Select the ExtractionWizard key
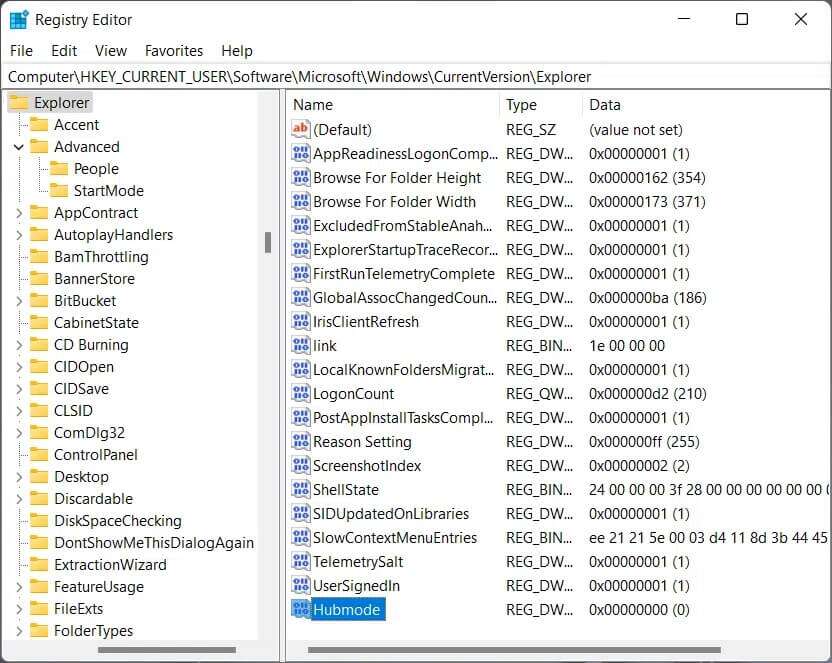Viewport: 832px width, 663px height. pos(110,565)
